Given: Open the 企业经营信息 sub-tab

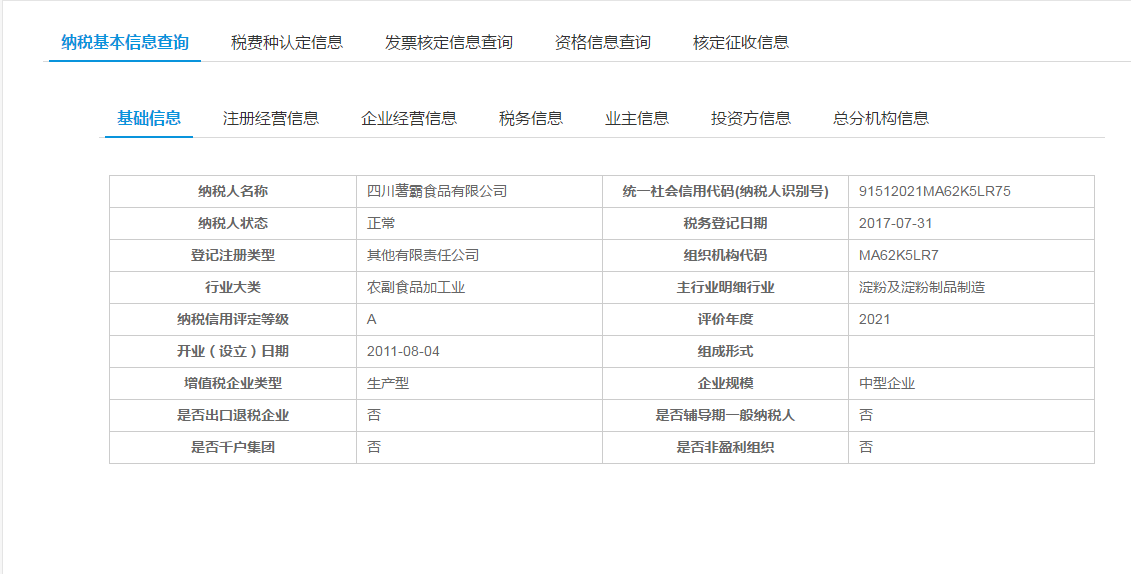Looking at the screenshot, I should click(x=409, y=118).
